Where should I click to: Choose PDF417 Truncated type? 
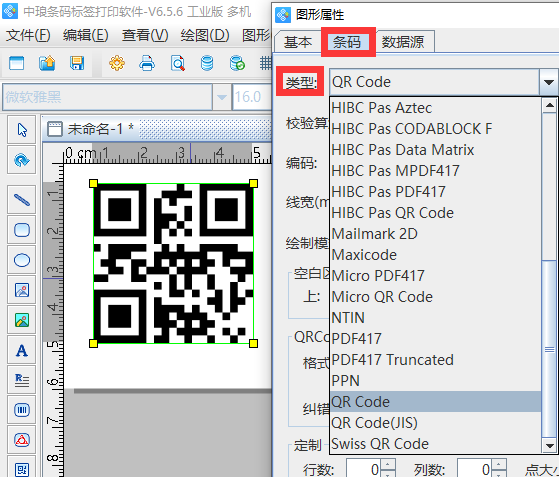[435, 360]
